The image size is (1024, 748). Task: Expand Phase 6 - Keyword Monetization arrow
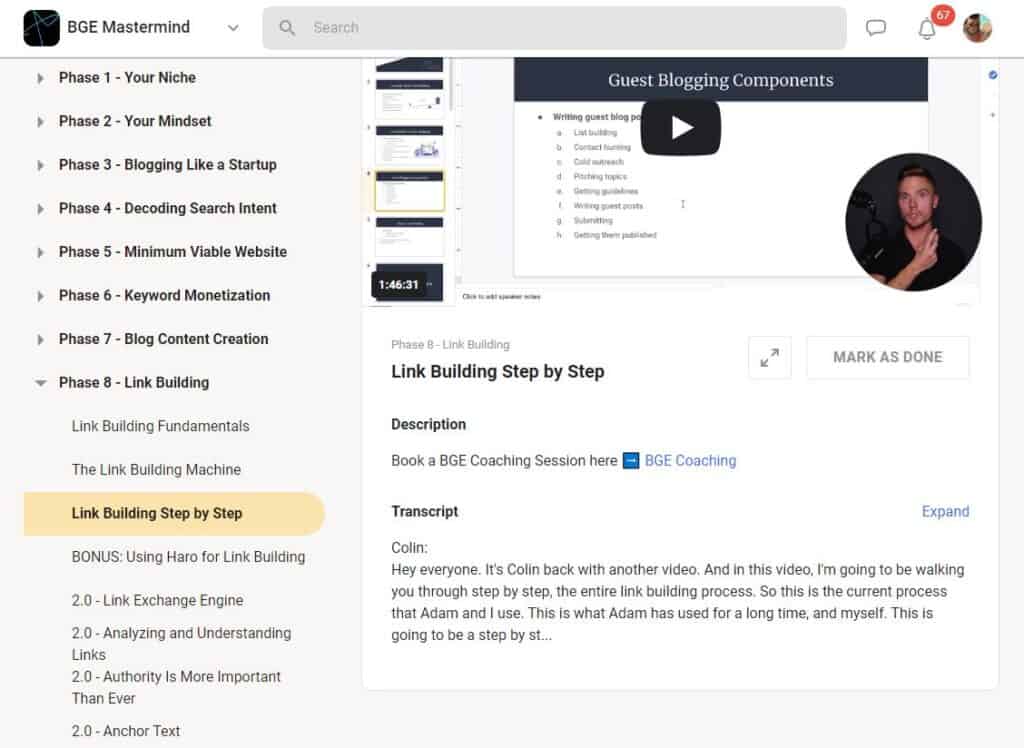40,296
